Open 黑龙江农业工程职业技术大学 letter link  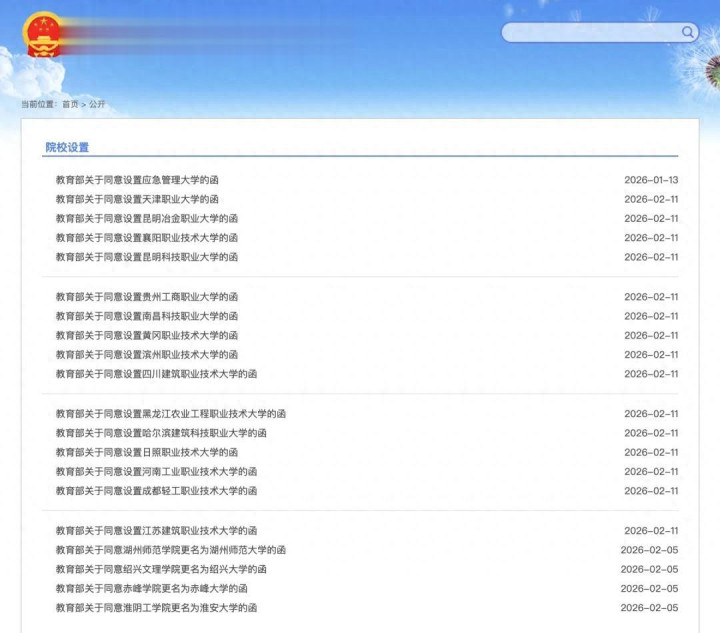click(171, 414)
